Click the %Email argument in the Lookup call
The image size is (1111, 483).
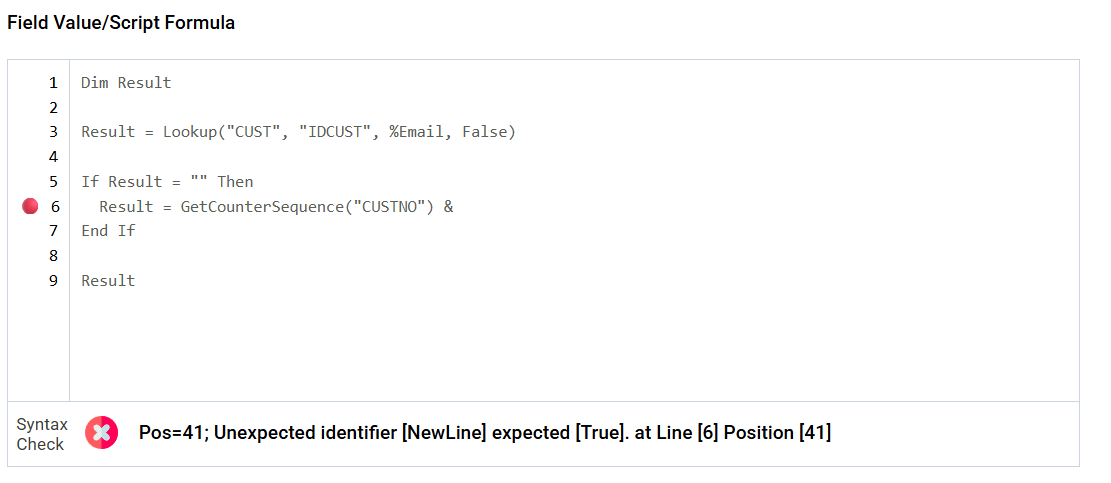coord(416,132)
